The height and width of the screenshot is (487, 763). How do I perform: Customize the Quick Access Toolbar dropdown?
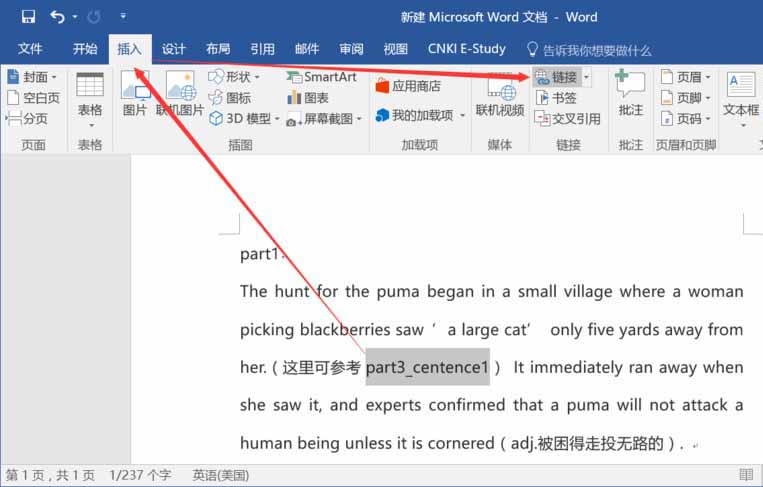point(123,17)
